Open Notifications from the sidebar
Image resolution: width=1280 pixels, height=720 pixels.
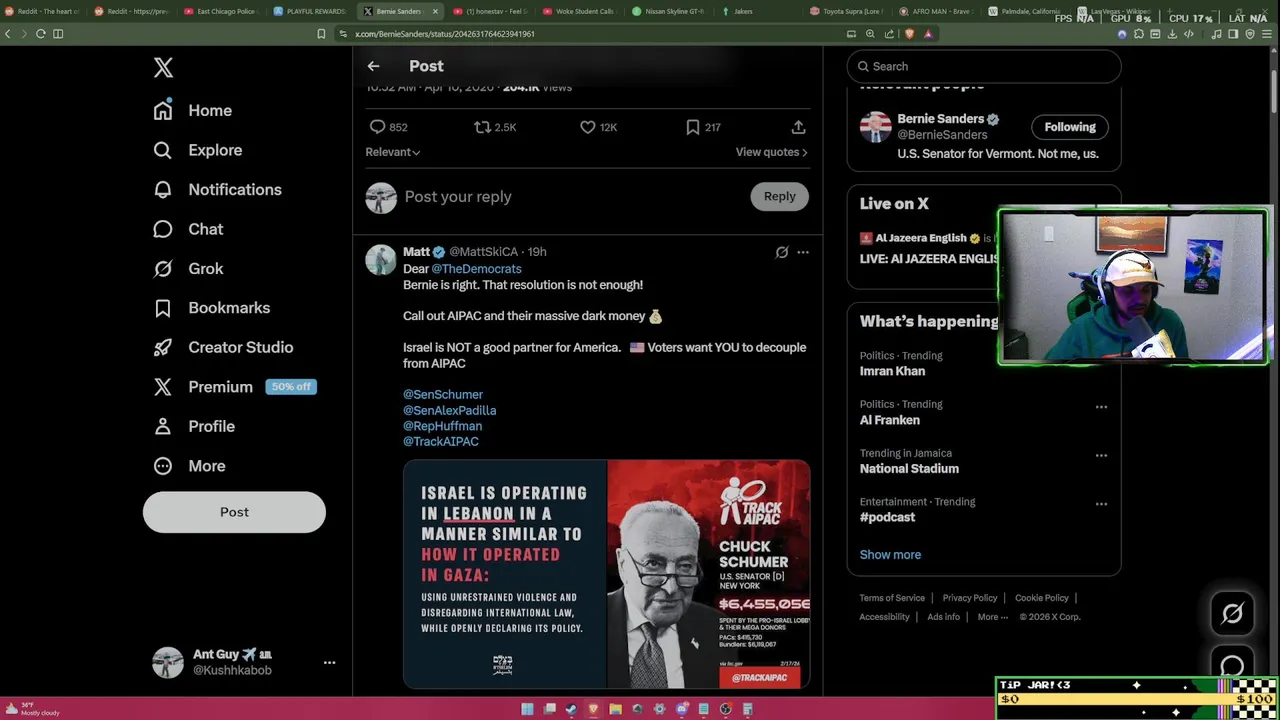[x=217, y=189]
